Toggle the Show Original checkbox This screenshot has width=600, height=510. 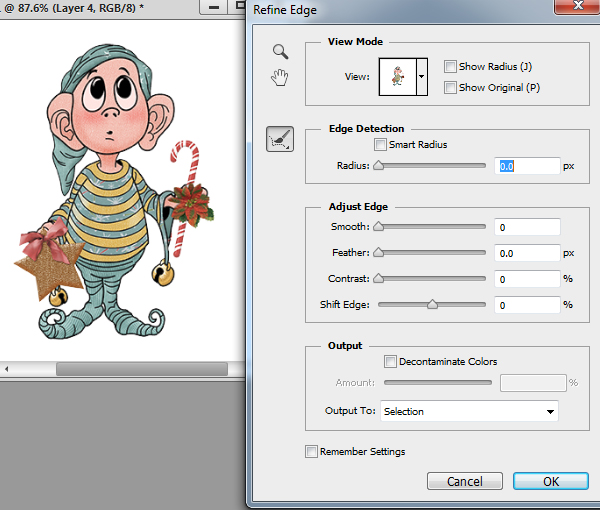tap(451, 87)
